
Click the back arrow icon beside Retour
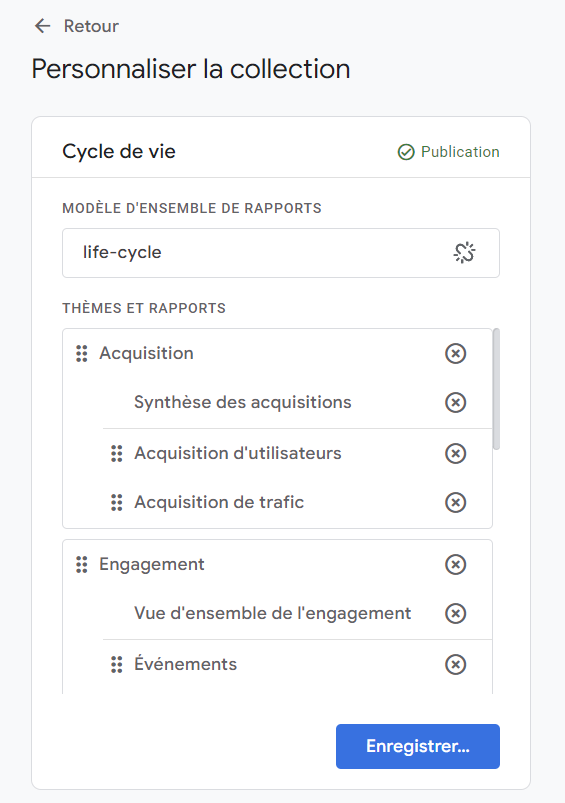coord(43,26)
